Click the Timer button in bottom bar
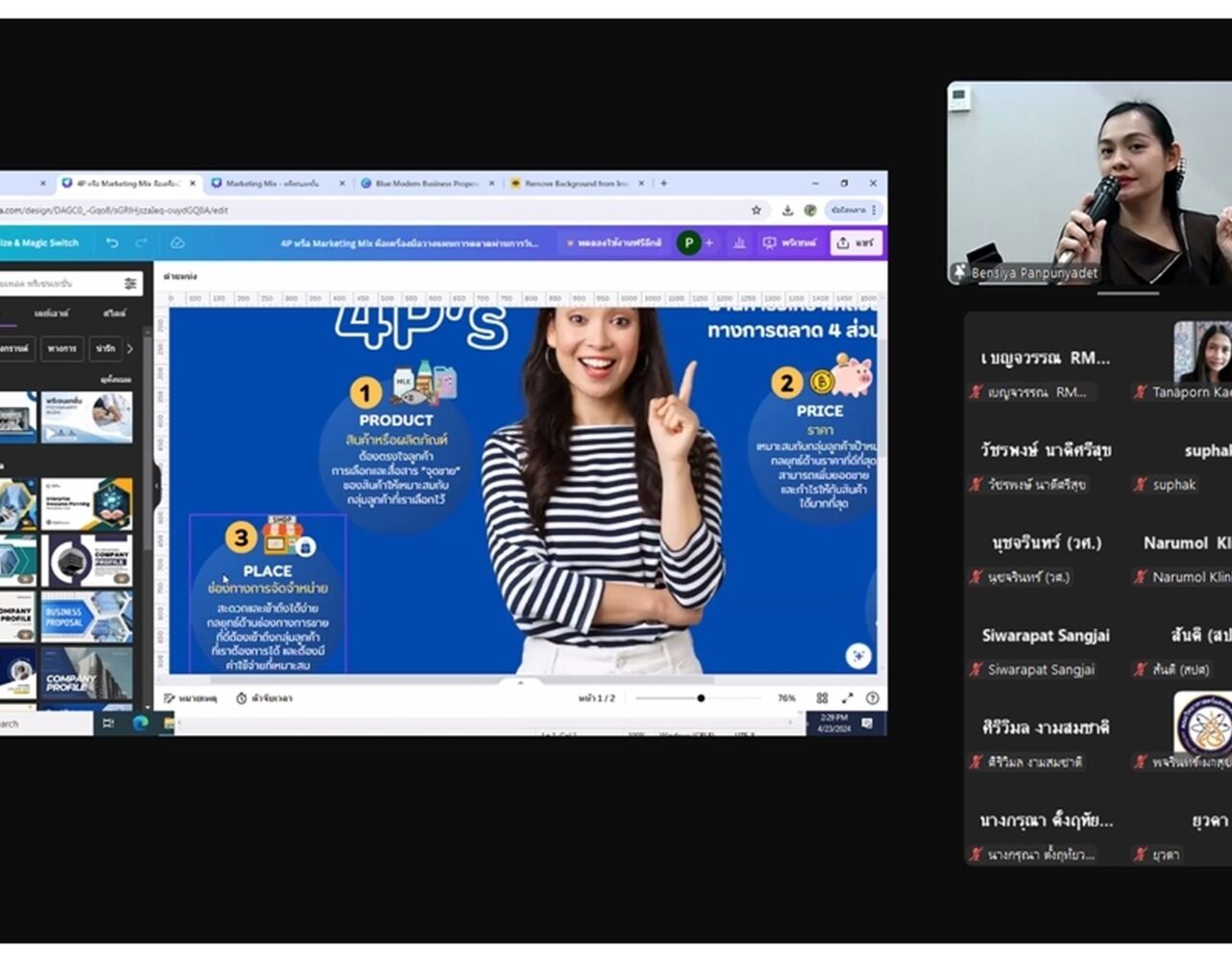 coord(264,698)
